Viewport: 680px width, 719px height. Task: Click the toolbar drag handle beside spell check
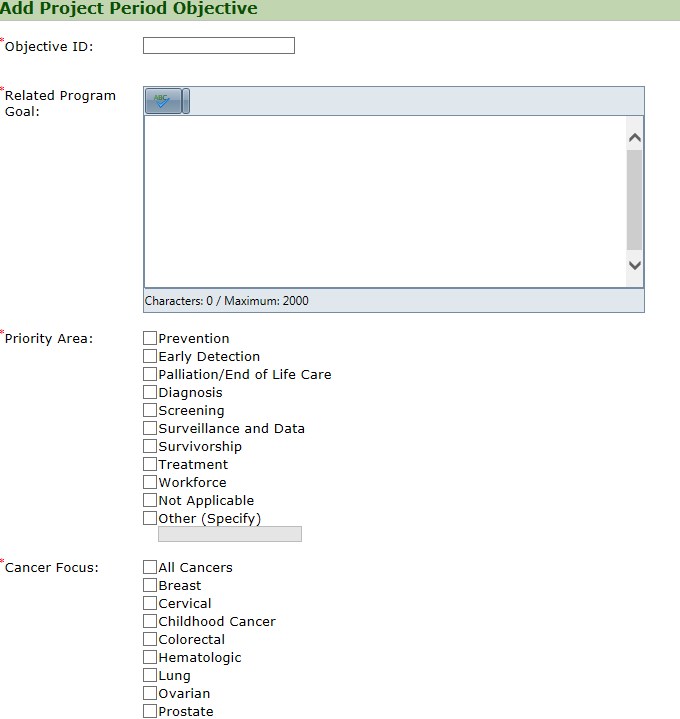(186, 101)
